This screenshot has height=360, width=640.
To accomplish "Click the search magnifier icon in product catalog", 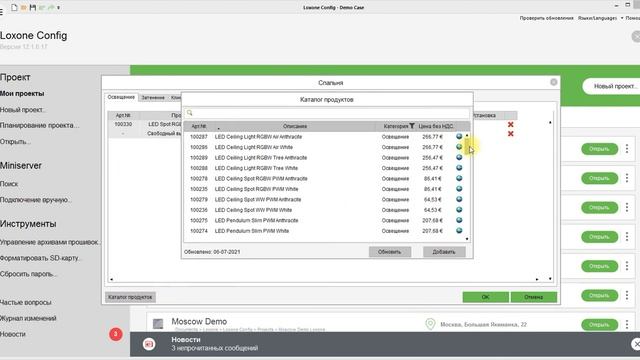I will (189, 113).
